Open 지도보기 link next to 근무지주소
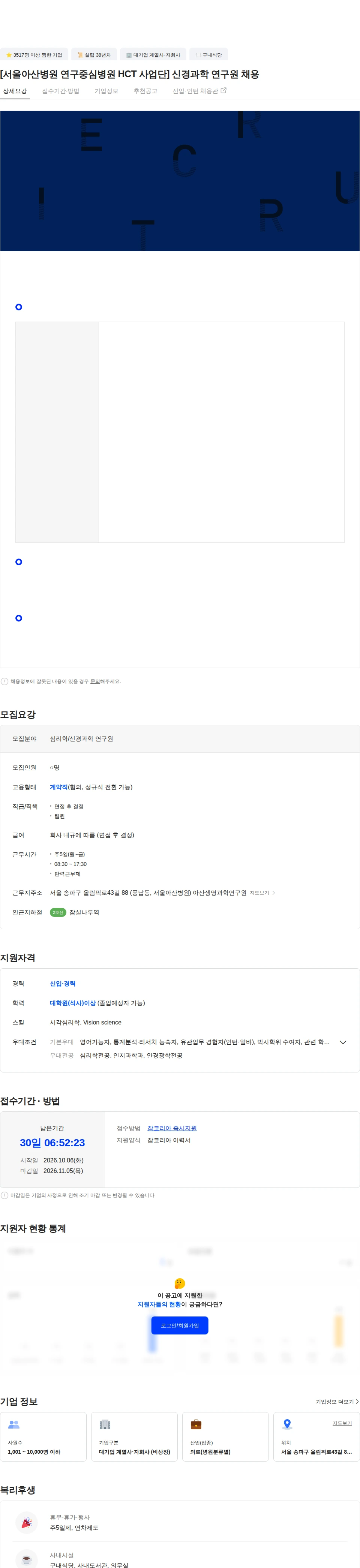The width and height of the screenshot is (360, 1568). click(259, 893)
